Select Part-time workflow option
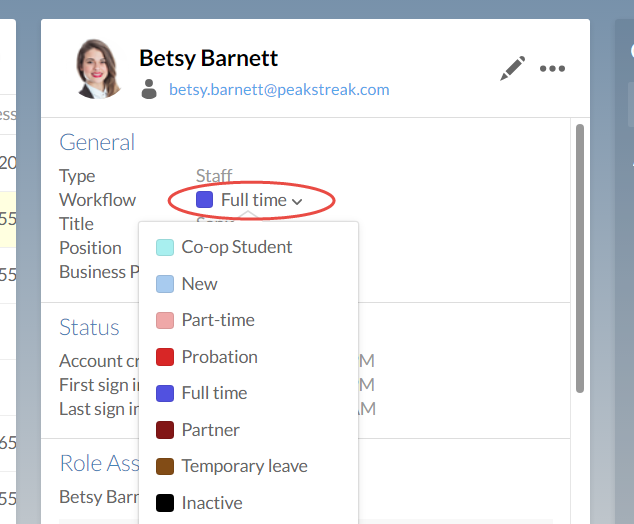The width and height of the screenshot is (634, 524). (x=218, y=320)
